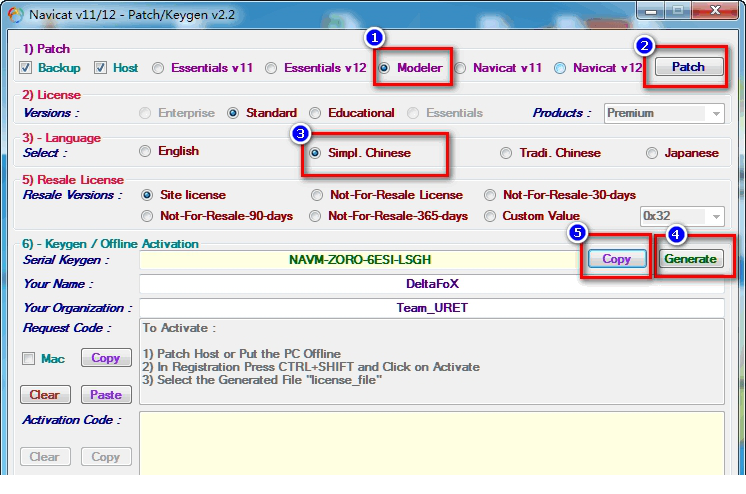Click the Generate serial button
The image size is (746, 494).
[x=691, y=259]
